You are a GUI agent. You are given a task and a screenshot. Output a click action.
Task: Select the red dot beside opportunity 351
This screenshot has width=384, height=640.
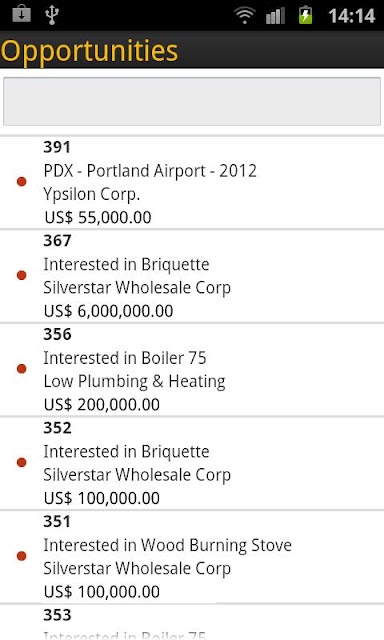(x=22, y=556)
